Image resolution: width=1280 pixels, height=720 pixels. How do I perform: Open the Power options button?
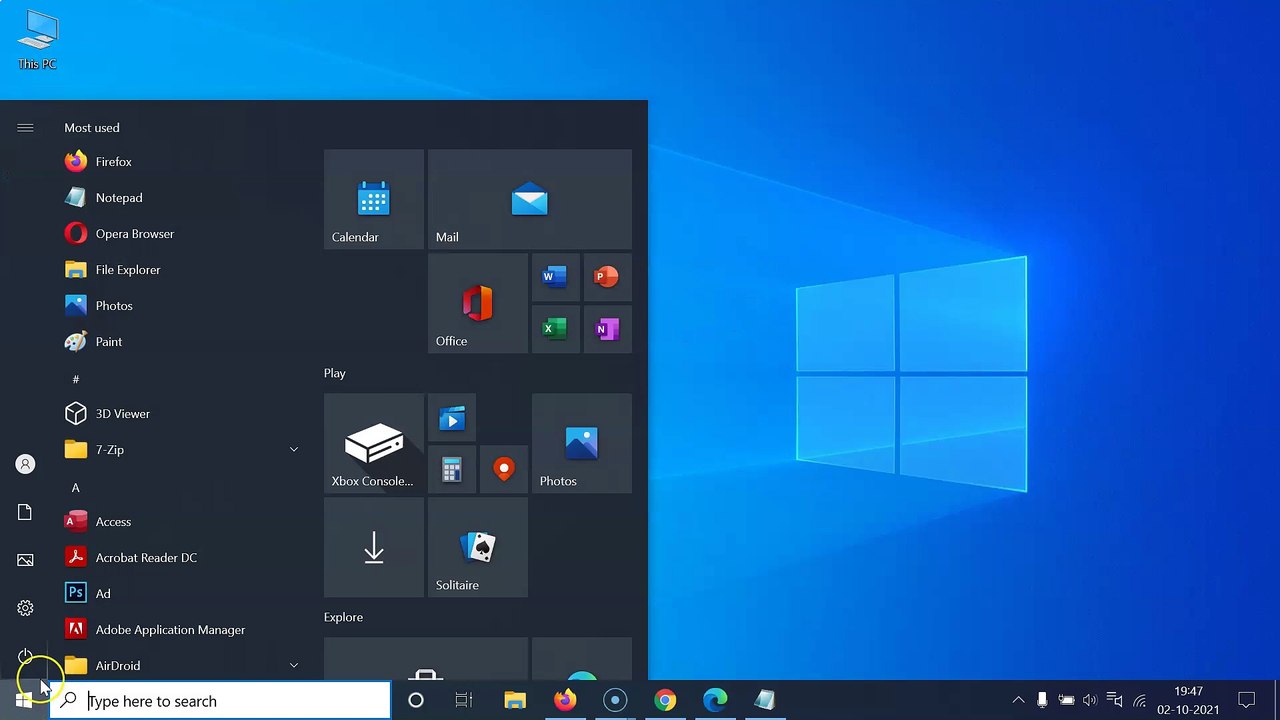pyautogui.click(x=25, y=656)
